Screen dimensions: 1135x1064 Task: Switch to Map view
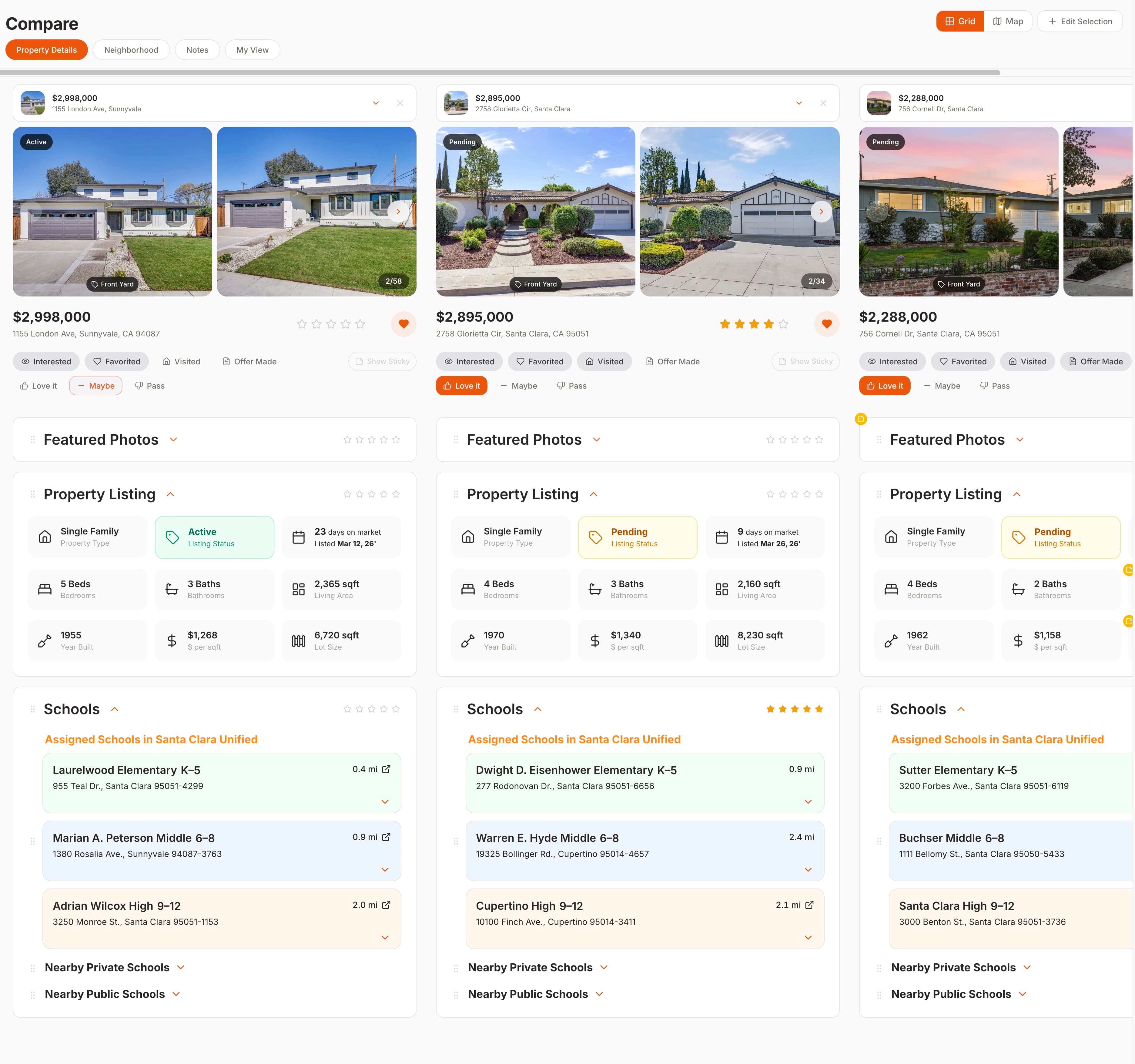pyautogui.click(x=1008, y=21)
